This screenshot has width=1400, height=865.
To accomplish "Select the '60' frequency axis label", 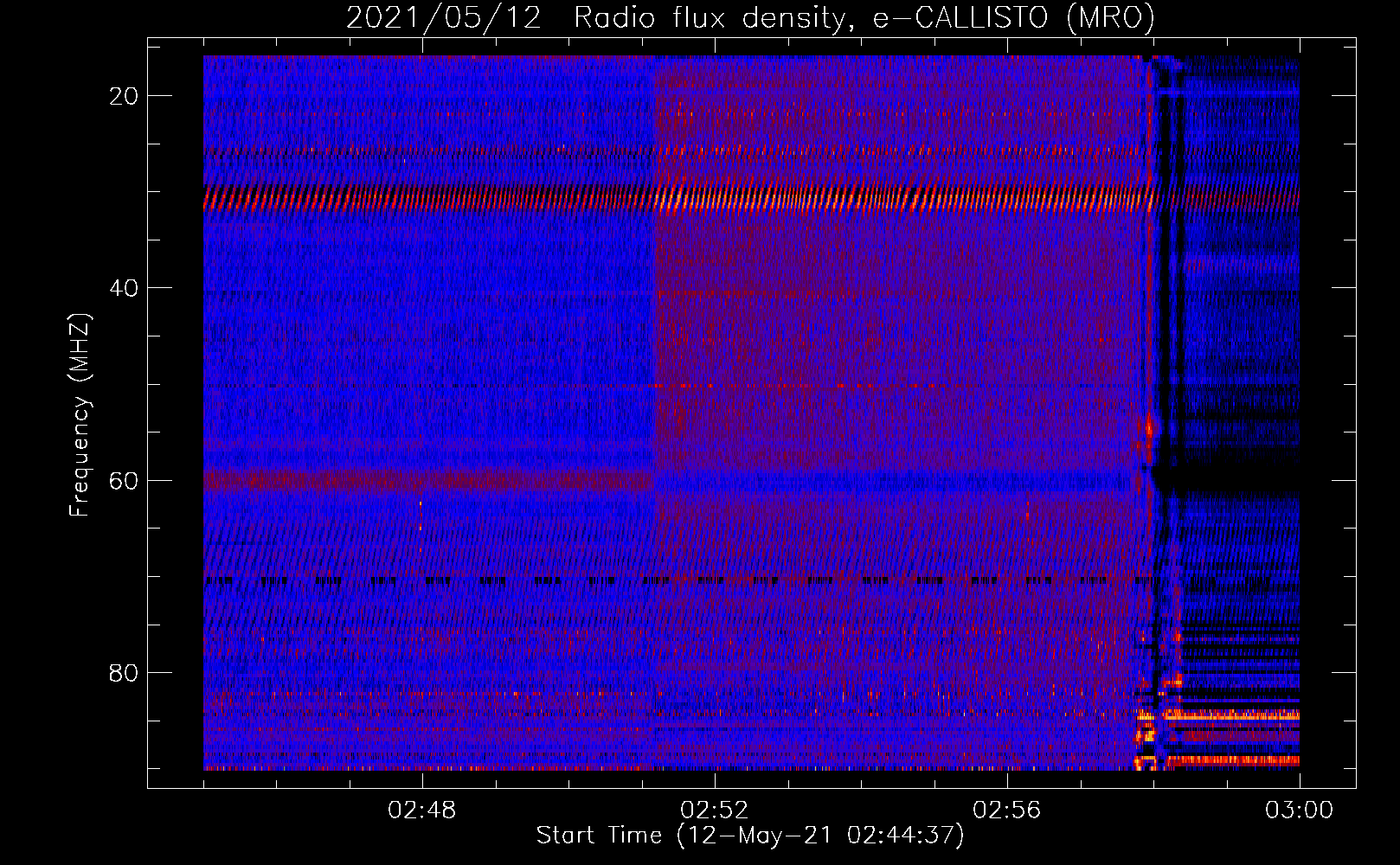I will point(124,480).
